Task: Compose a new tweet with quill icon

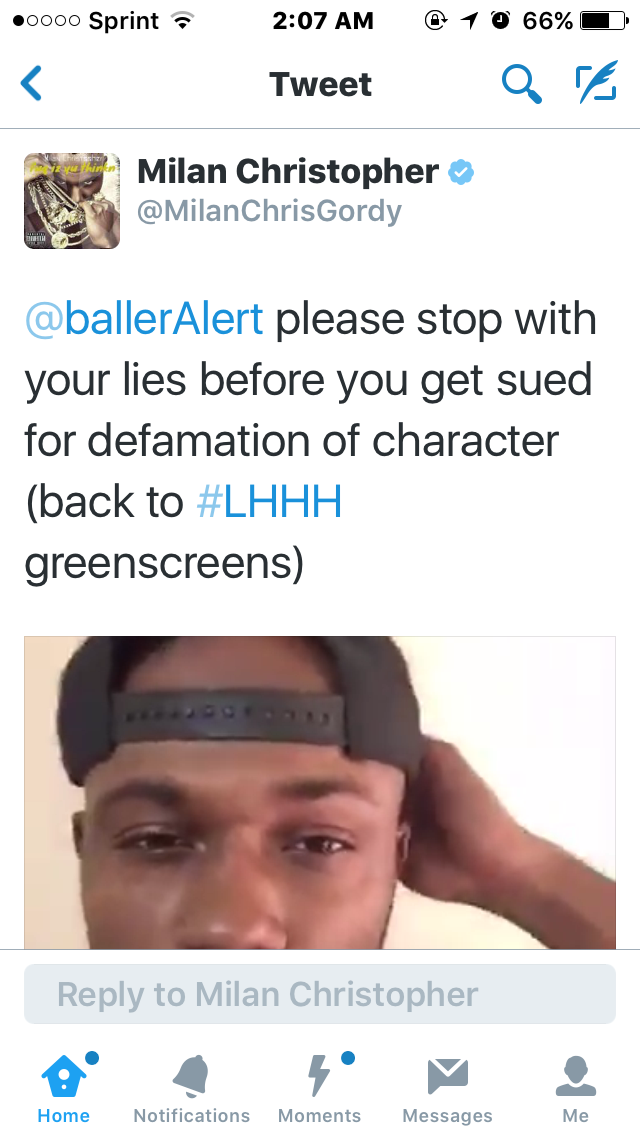Action: (x=597, y=82)
